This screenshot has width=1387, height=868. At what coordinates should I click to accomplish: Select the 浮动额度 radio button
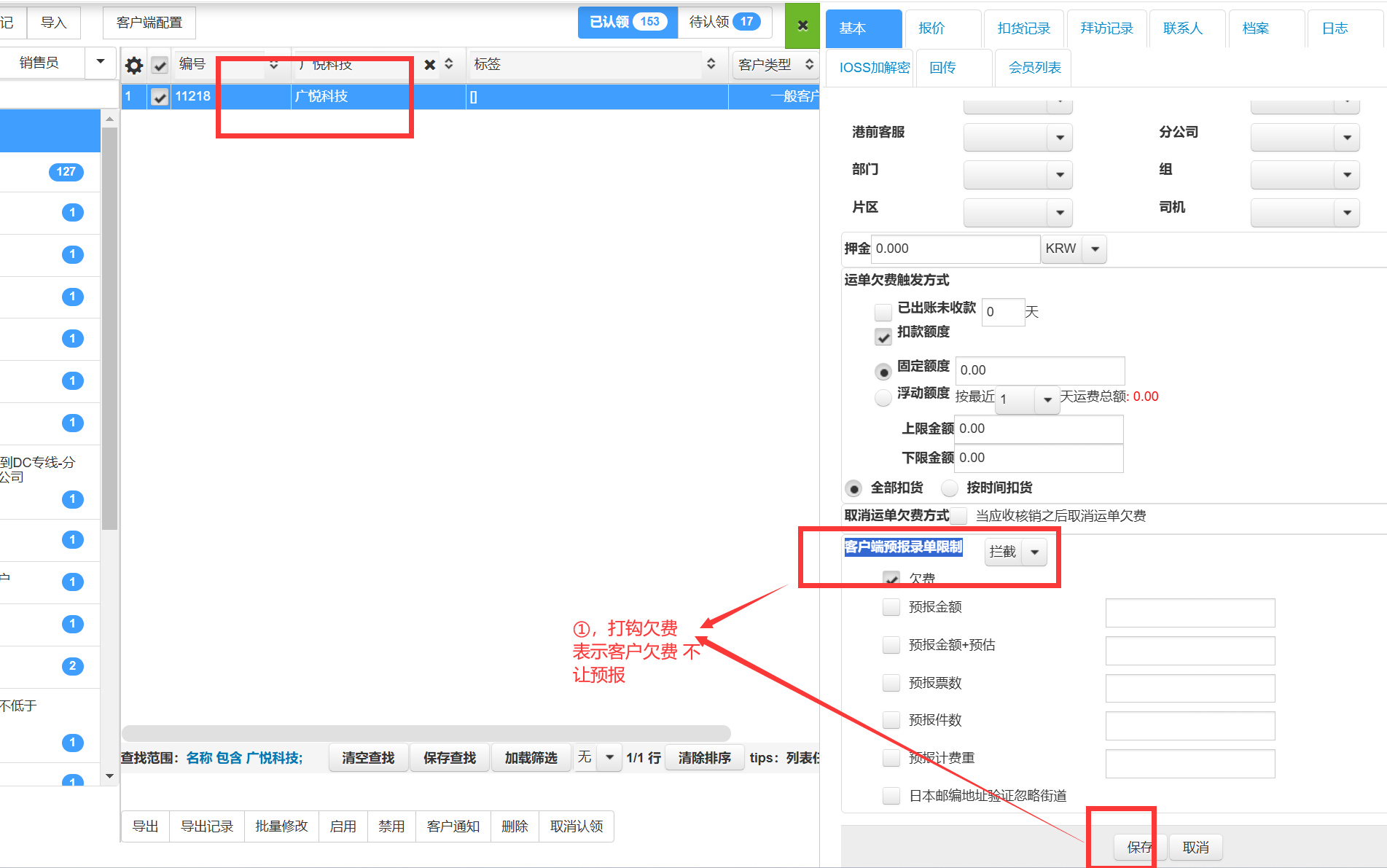(883, 398)
